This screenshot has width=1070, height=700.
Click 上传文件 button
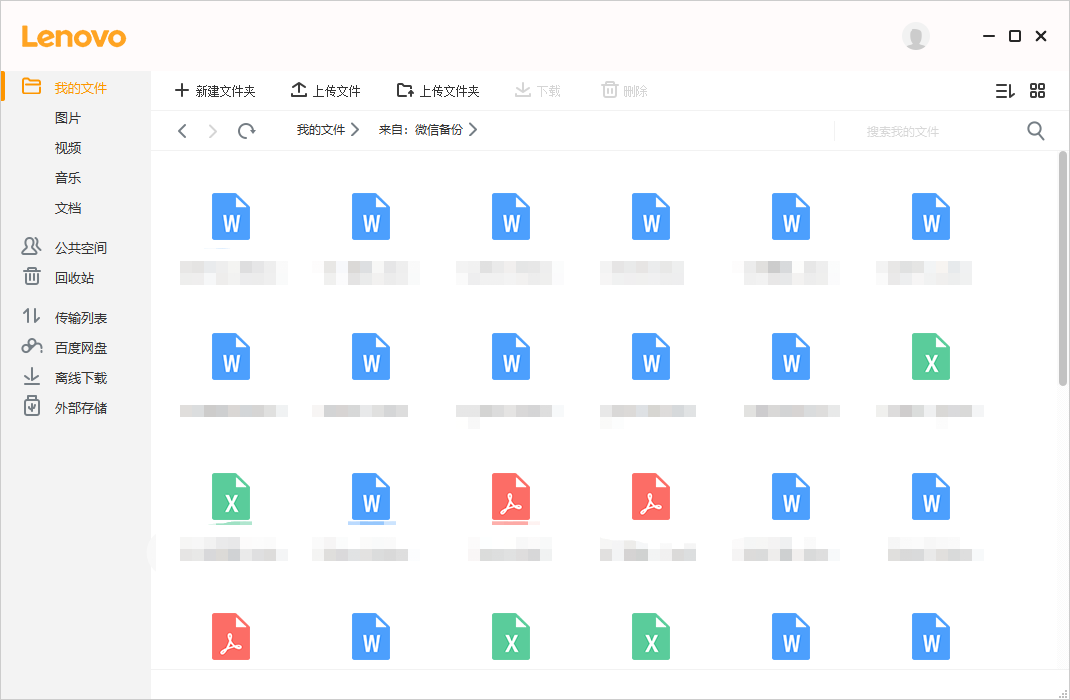click(326, 91)
